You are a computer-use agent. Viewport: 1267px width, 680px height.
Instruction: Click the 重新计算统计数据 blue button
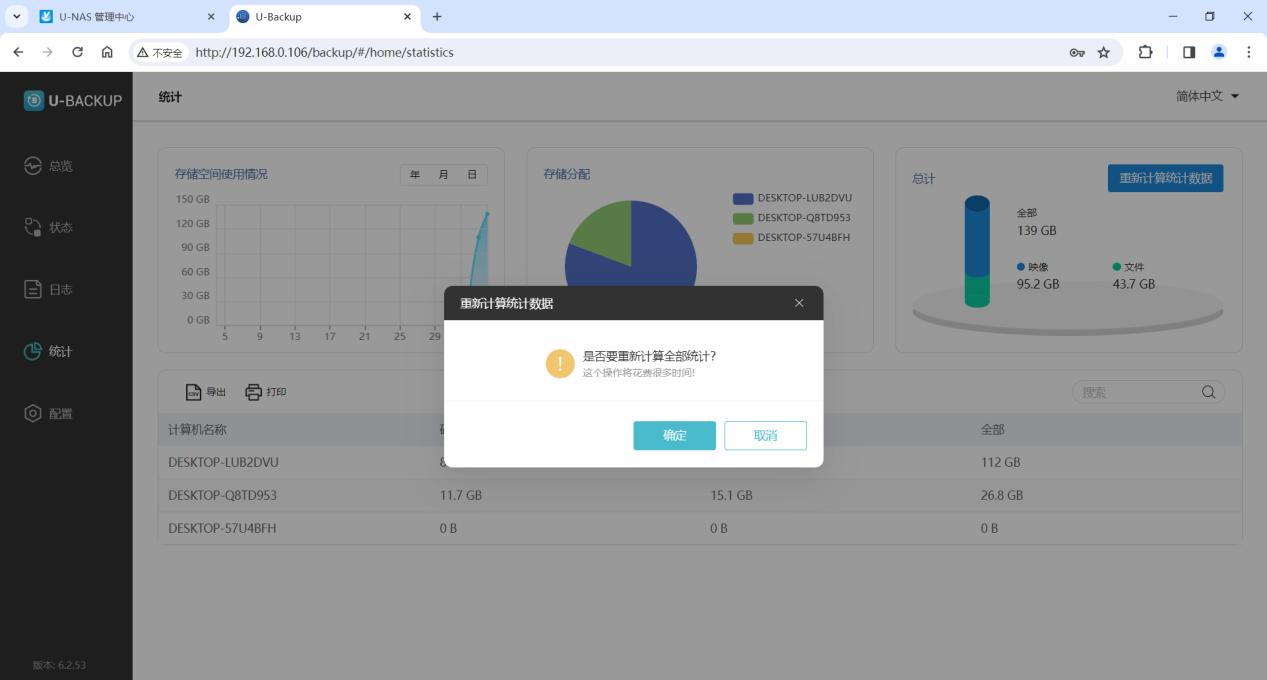pos(1165,178)
